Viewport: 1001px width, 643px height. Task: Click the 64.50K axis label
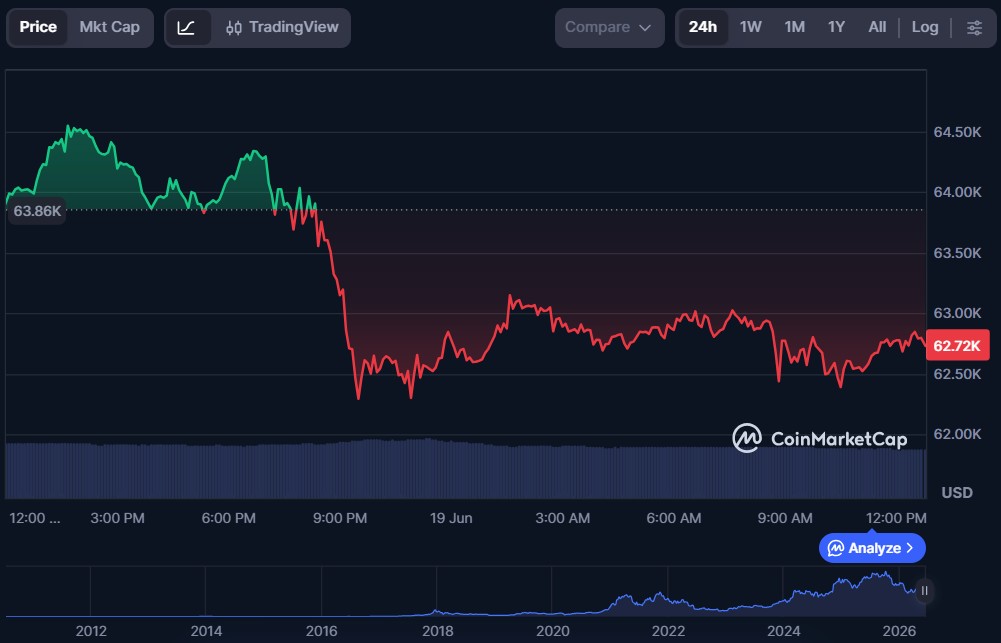pyautogui.click(x=958, y=132)
